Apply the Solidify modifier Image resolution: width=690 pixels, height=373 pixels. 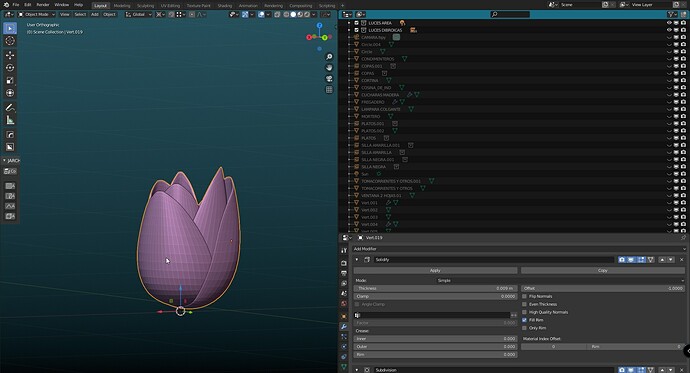[435, 271]
